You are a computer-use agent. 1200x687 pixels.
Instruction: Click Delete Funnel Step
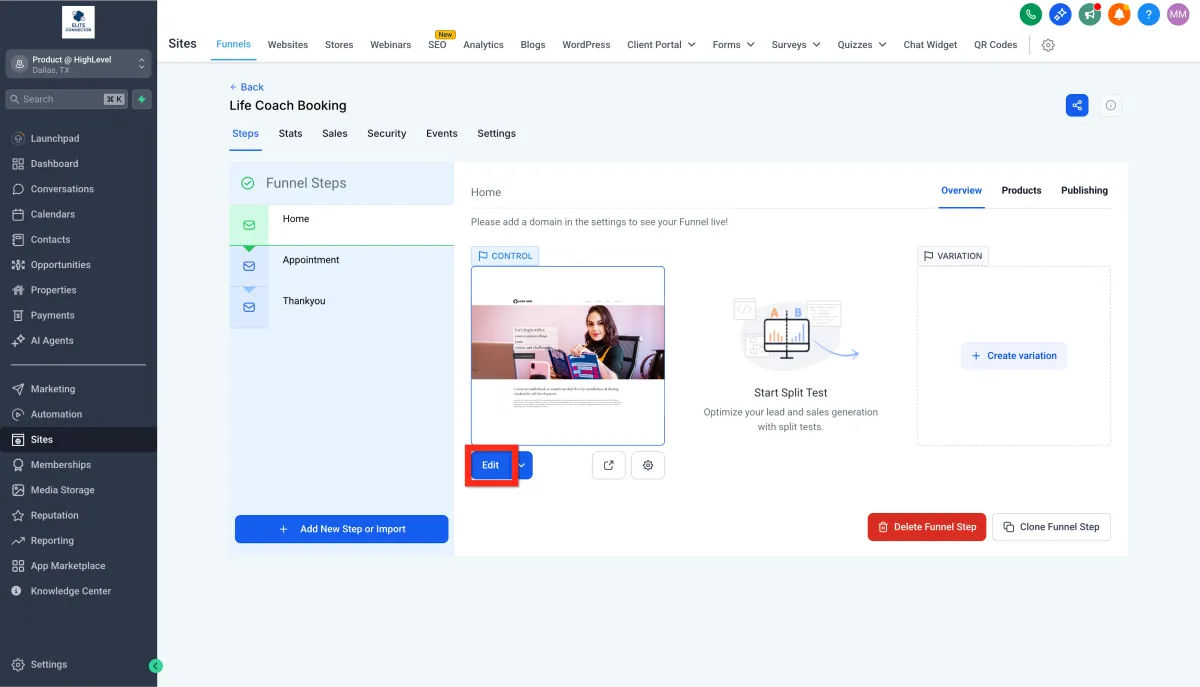pos(927,527)
